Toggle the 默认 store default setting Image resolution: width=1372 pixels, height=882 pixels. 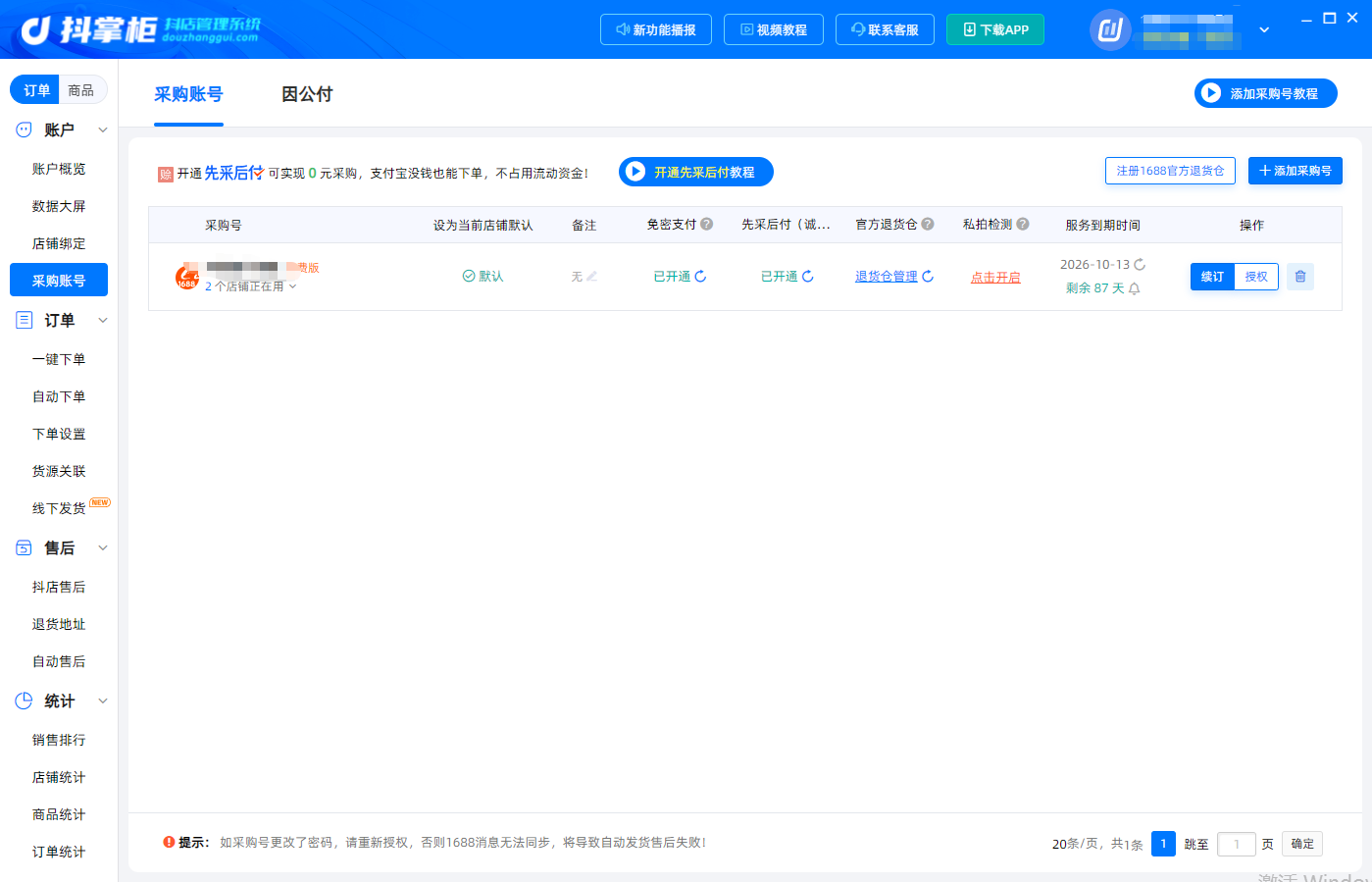pos(483,277)
